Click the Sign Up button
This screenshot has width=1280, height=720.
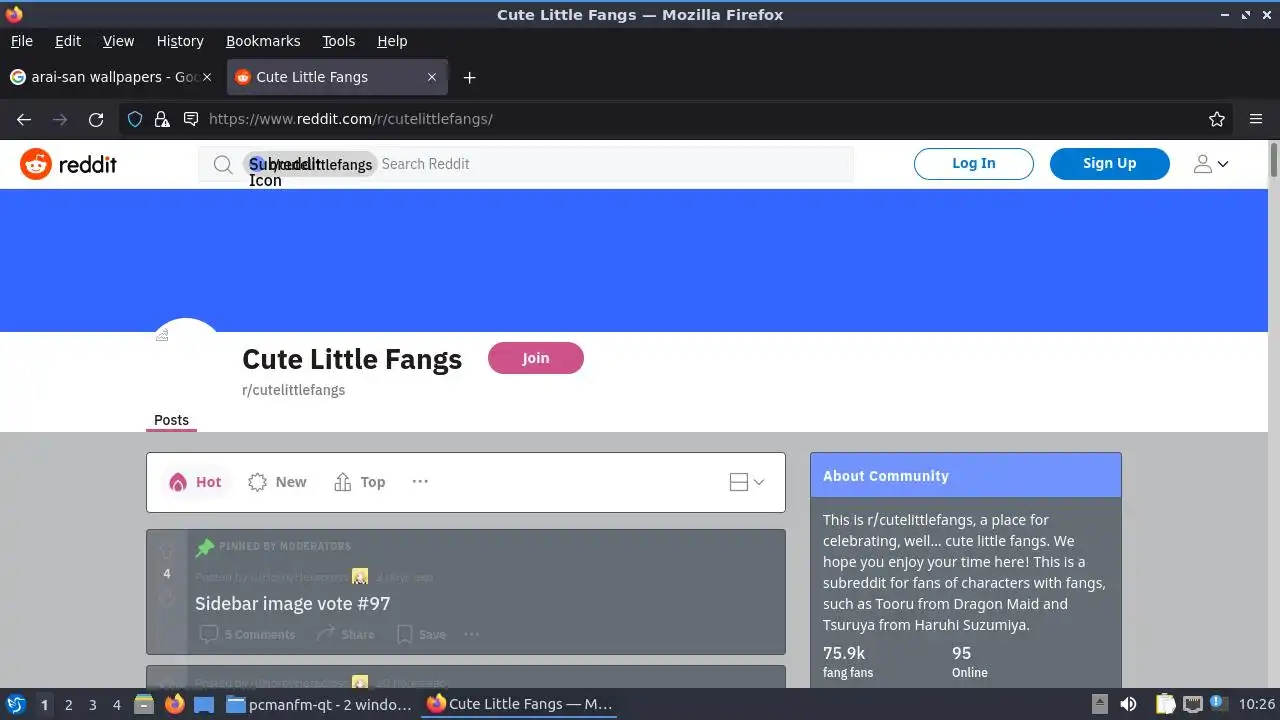[1110, 164]
